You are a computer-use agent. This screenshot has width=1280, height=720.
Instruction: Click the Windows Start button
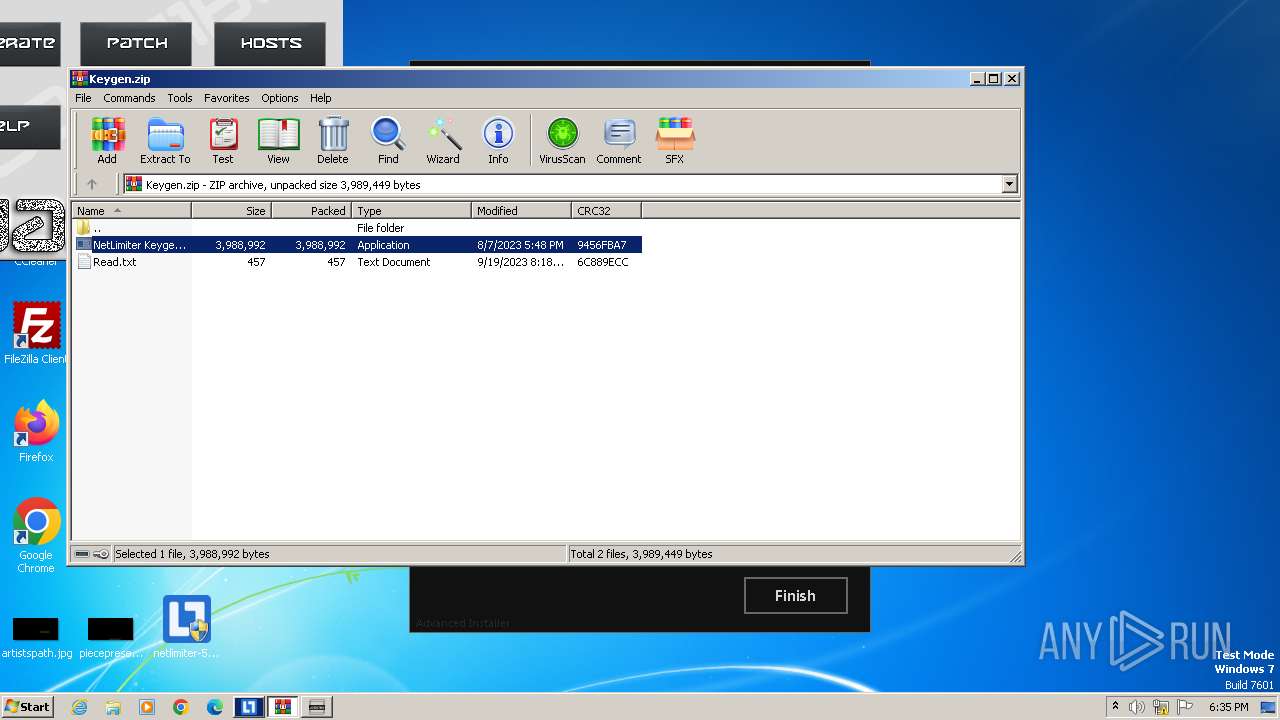27,706
